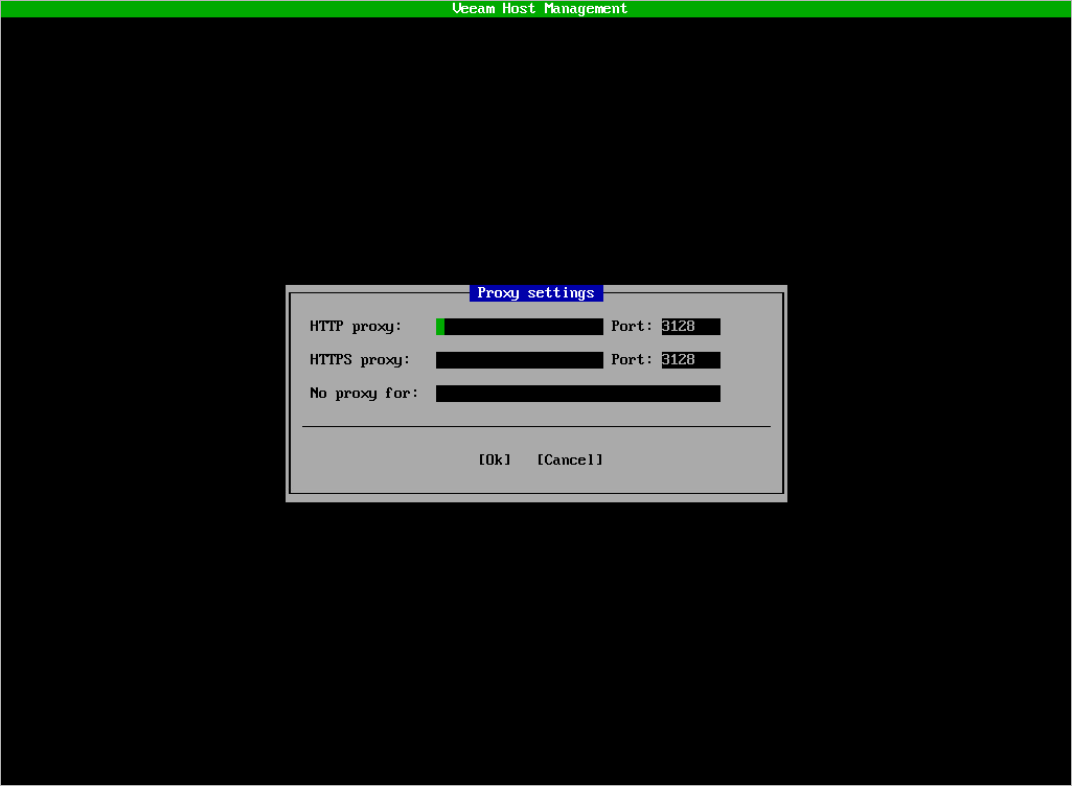Click the dialog's bottom border line
Image resolution: width=1072 pixels, height=786 pixels.
(536, 493)
